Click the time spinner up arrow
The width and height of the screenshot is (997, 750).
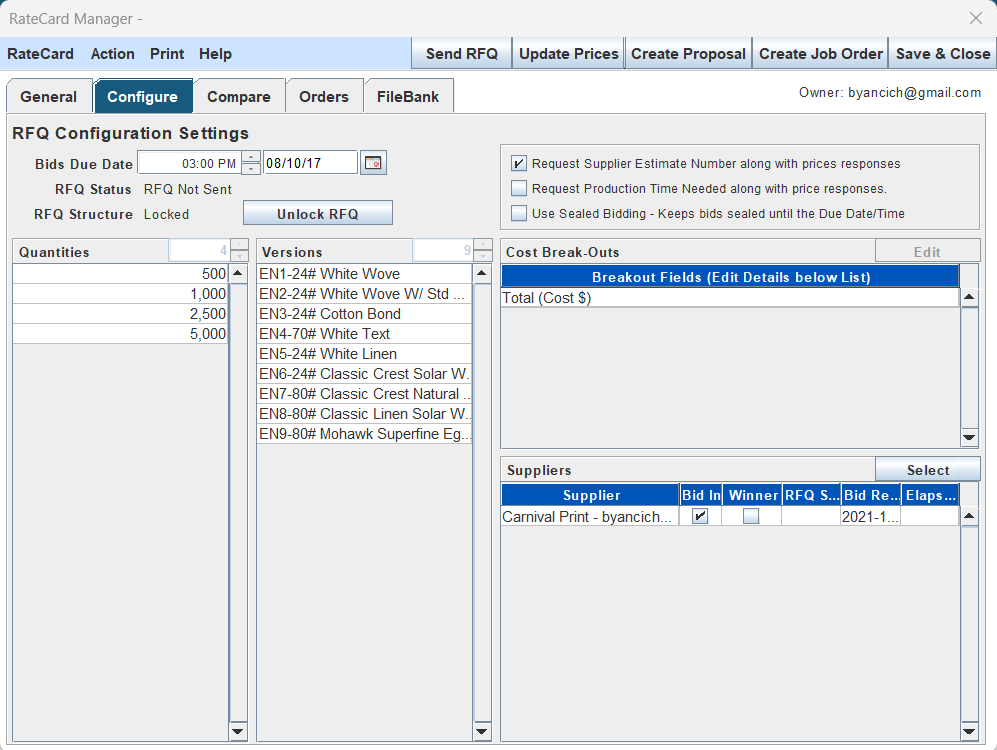coord(250,157)
